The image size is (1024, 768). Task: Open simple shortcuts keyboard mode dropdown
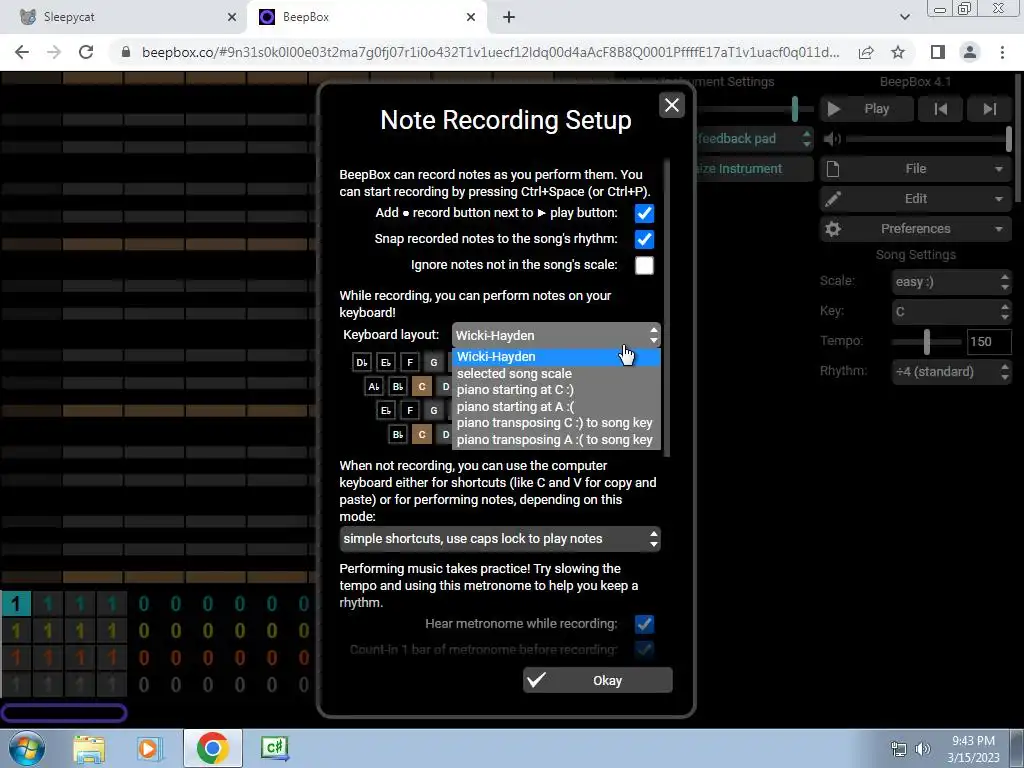(x=500, y=539)
